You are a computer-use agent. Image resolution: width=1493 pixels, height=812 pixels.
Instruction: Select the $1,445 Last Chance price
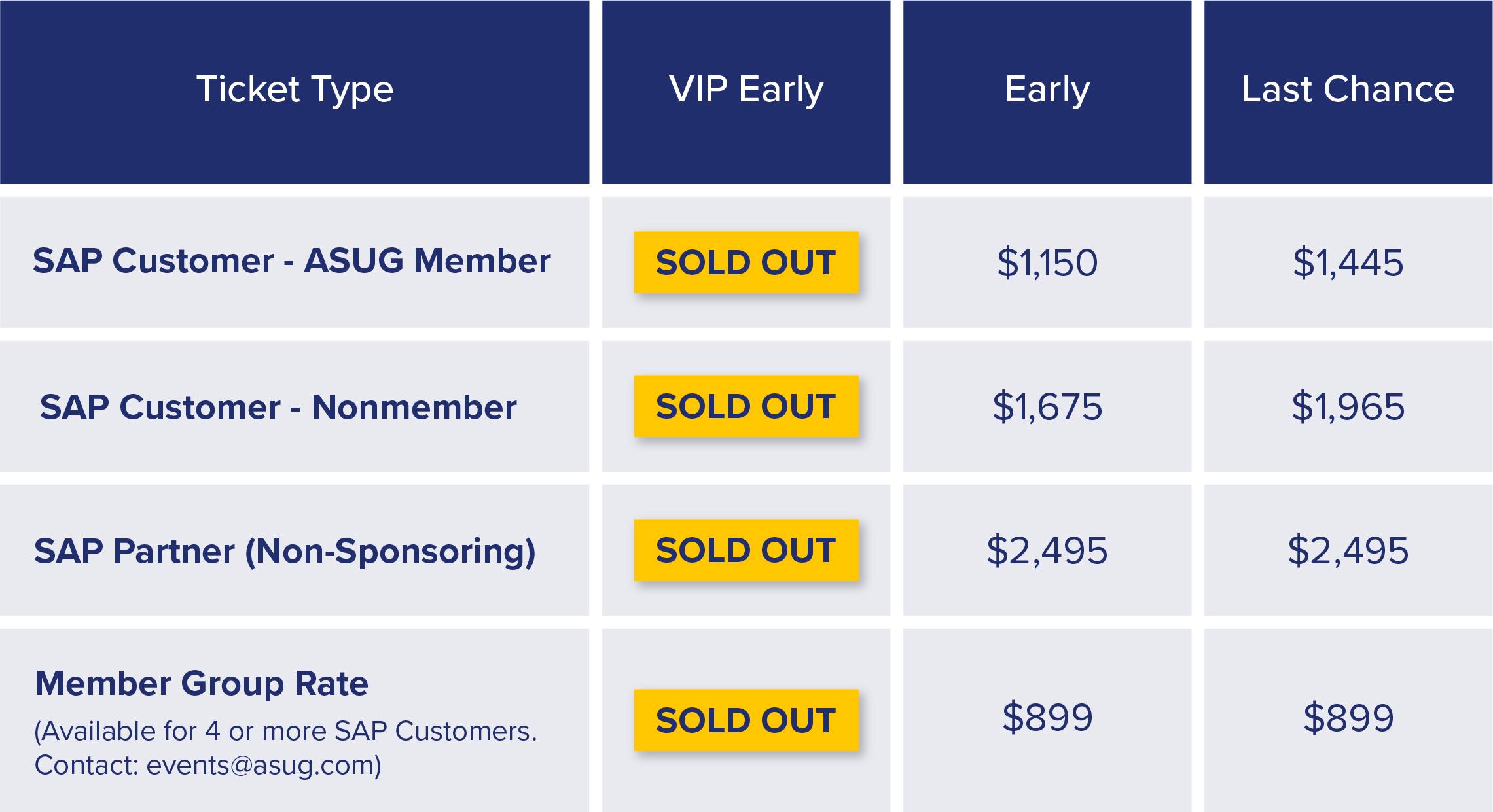[1348, 263]
